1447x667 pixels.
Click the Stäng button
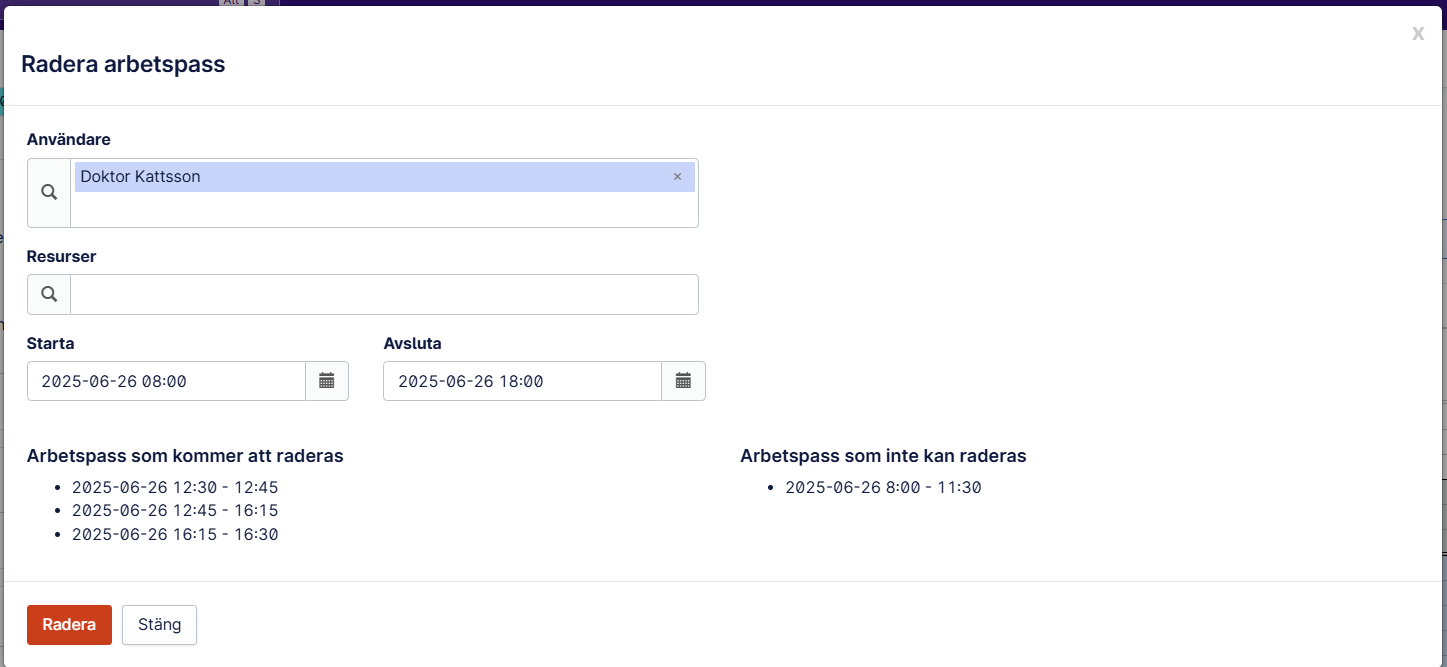pos(159,625)
